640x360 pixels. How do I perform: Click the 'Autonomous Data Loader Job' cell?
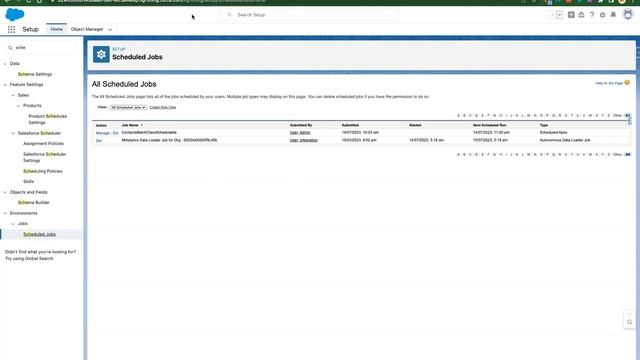(565, 140)
